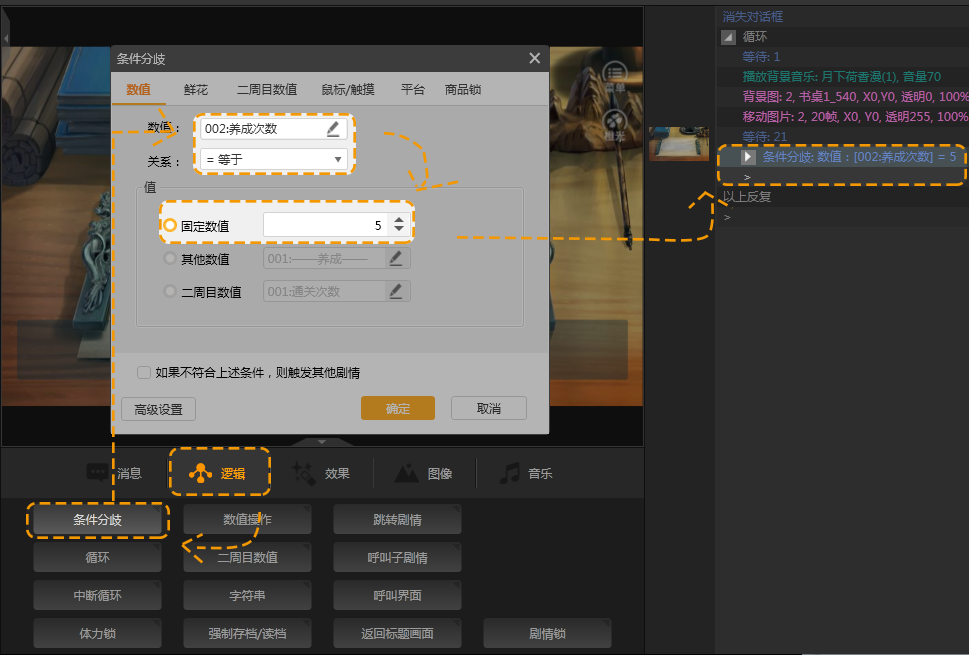This screenshot has width=969, height=655.
Task: Select the 固定数值 radio button
Action: coord(170,226)
